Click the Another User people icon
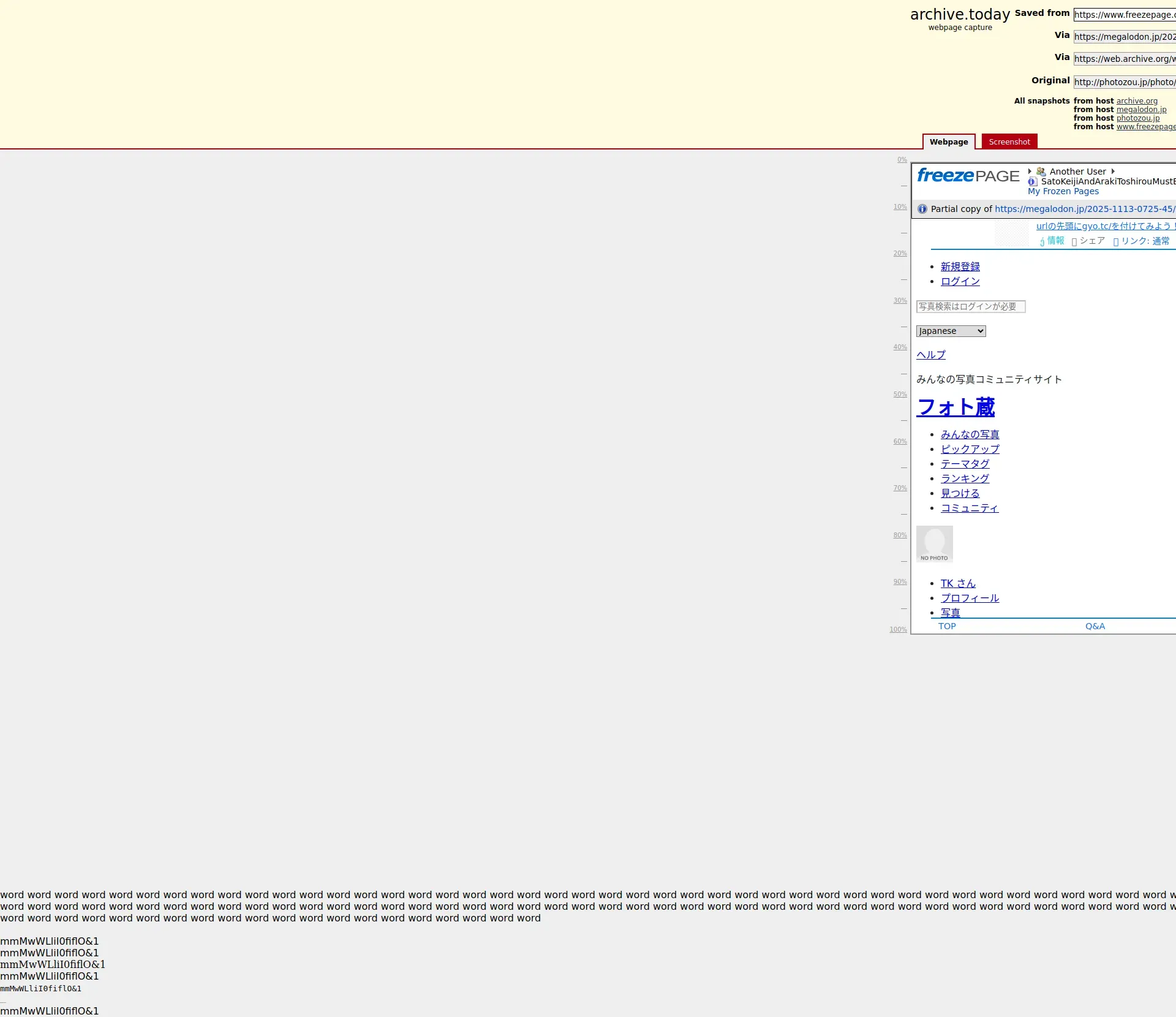The height and width of the screenshot is (1017, 1176). tap(1041, 172)
